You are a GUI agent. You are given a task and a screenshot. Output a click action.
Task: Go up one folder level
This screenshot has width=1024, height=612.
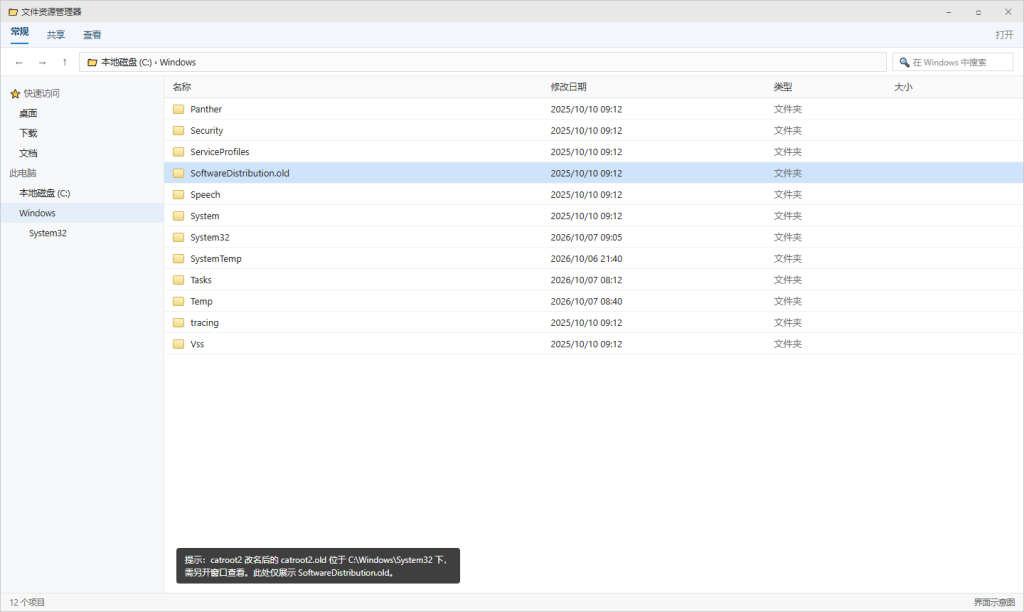click(65, 63)
